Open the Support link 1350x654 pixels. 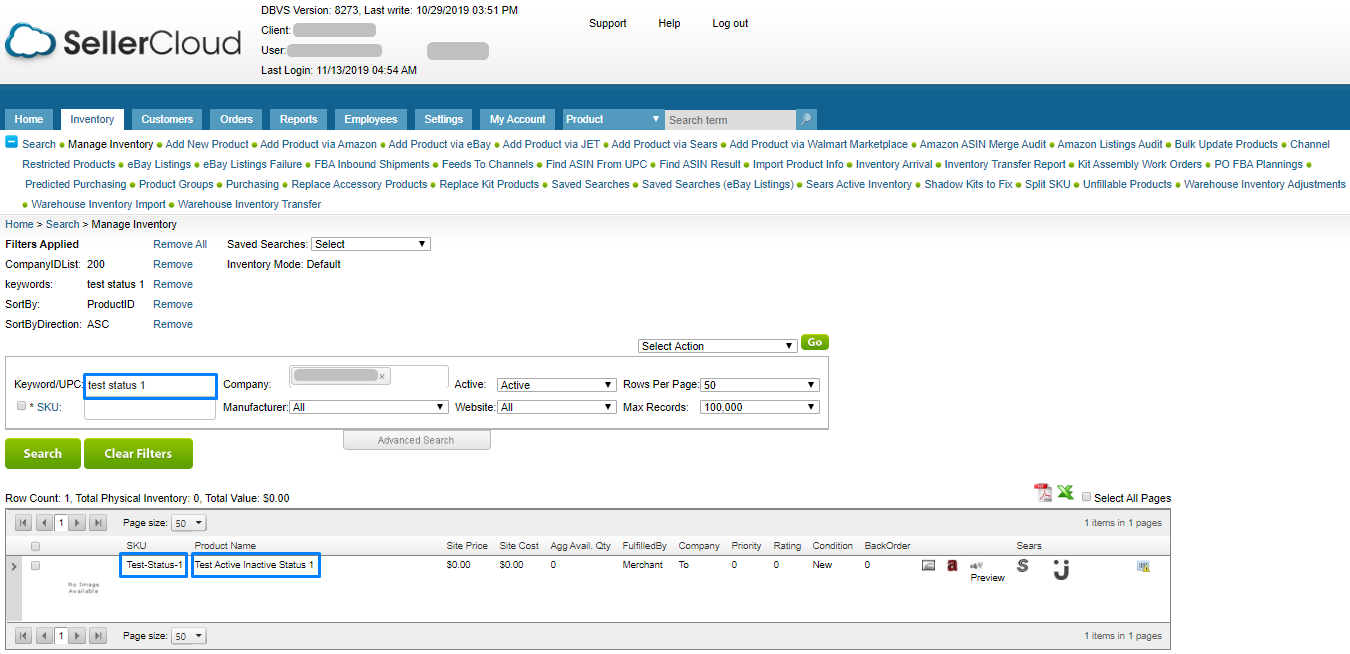[x=608, y=23]
